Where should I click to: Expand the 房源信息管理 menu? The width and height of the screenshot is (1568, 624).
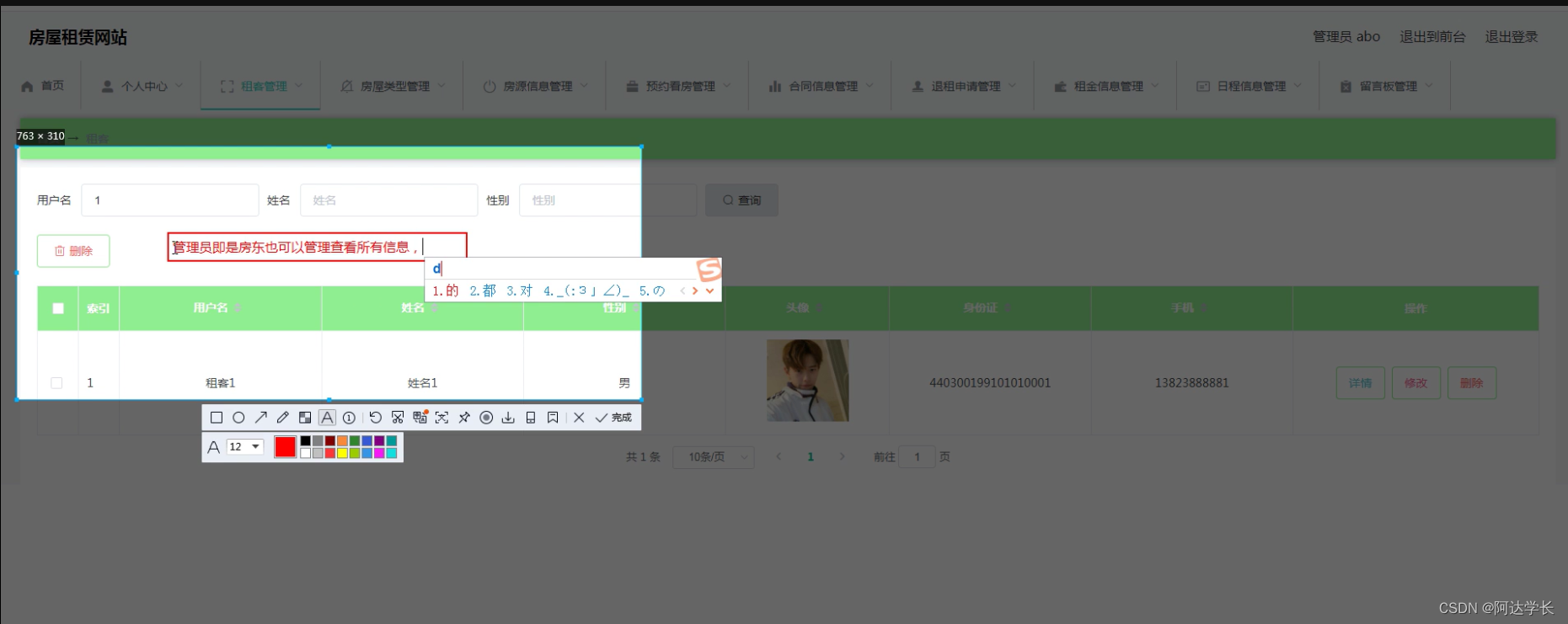click(535, 86)
